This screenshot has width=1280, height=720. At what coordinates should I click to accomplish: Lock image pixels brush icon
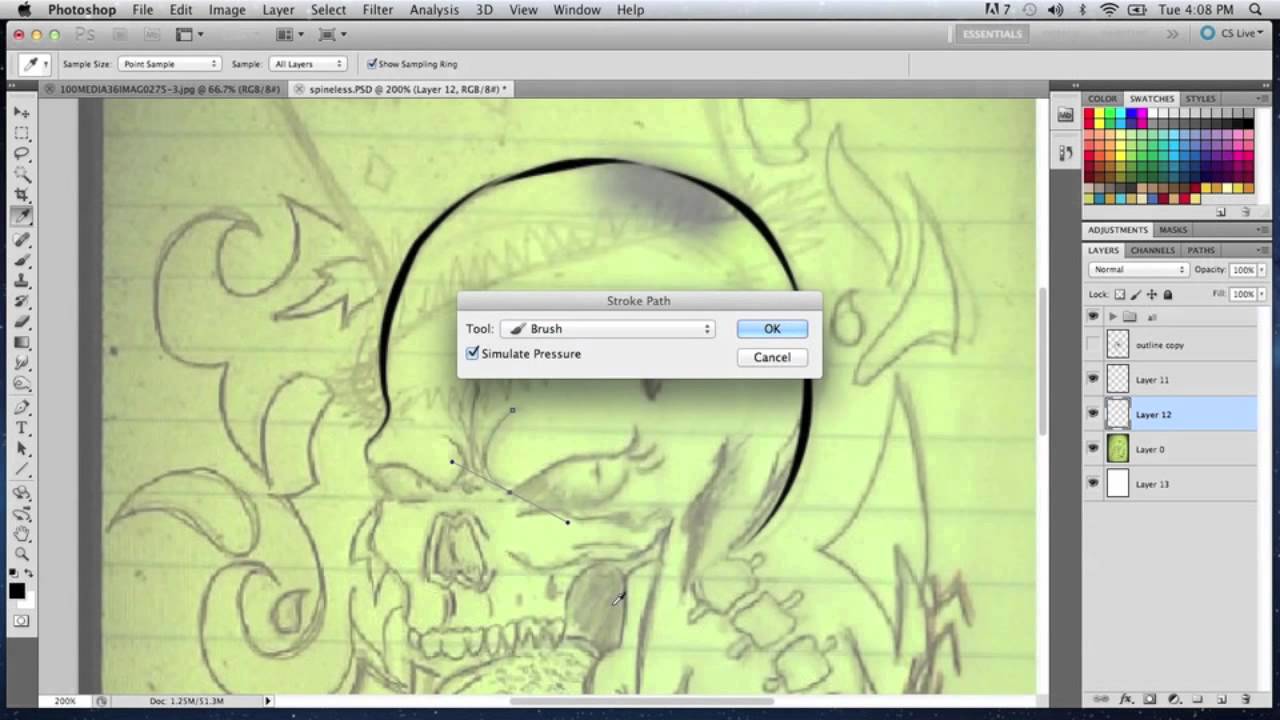1136,295
